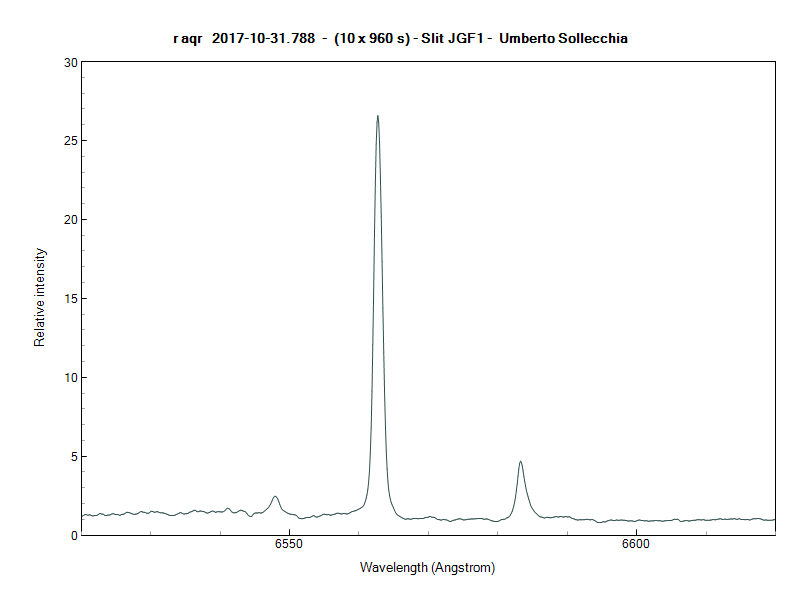Screen dimensions: 800x600
Task: Click the y-axis tick label 0
Action: (73, 536)
